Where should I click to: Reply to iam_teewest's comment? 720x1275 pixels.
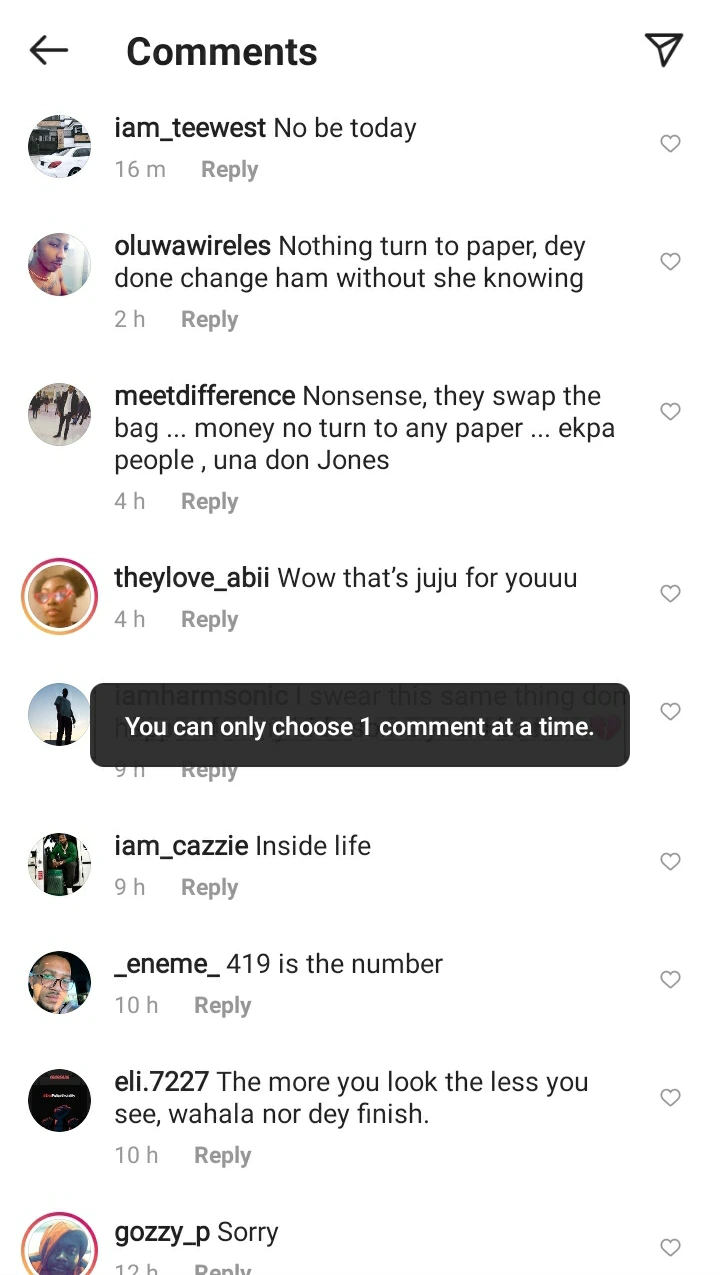tap(229, 170)
